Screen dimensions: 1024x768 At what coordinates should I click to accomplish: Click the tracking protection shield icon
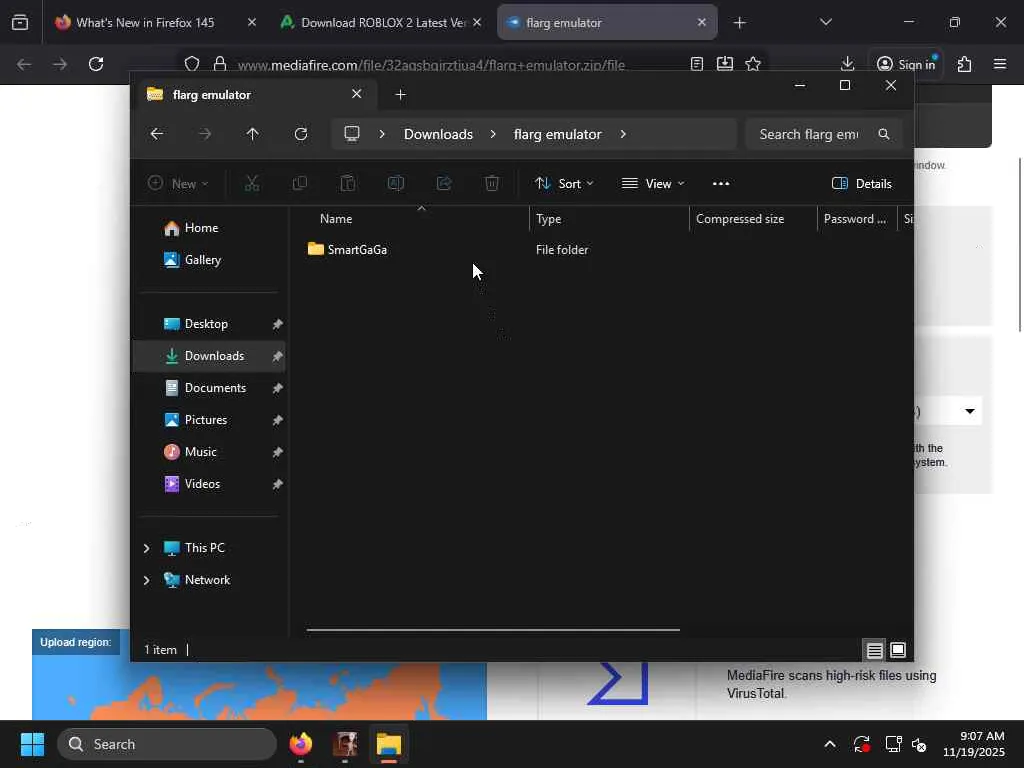pyautogui.click(x=191, y=64)
